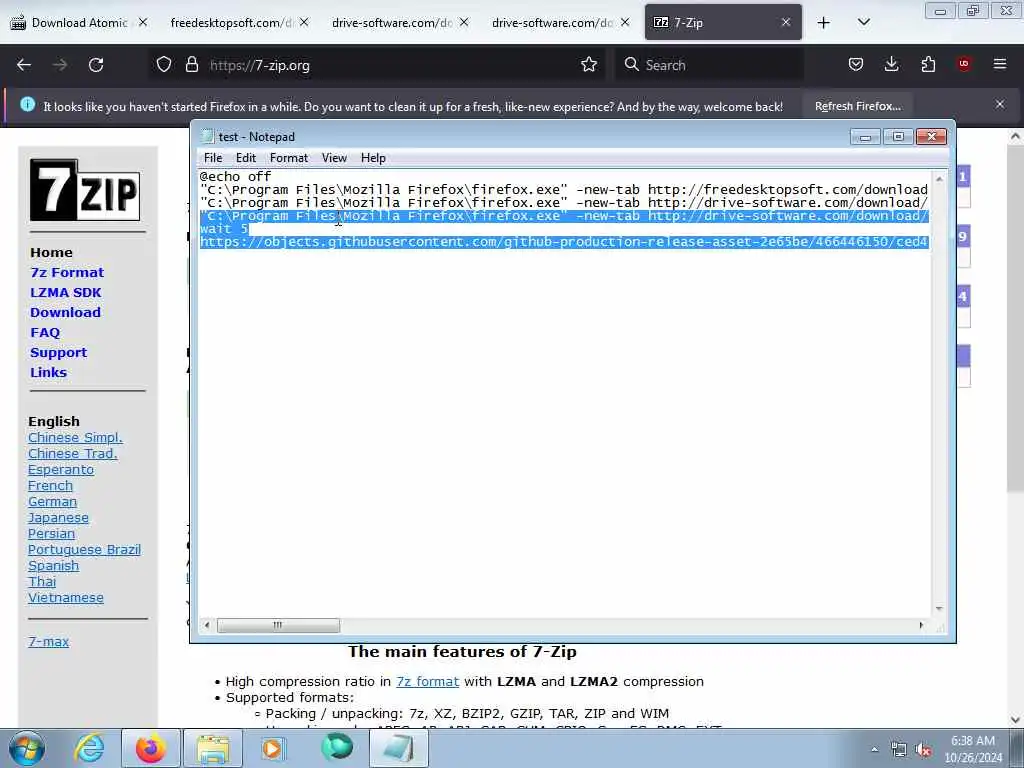Switch language to Portuguese Brazil
This screenshot has width=1024, height=768.
pos(84,550)
